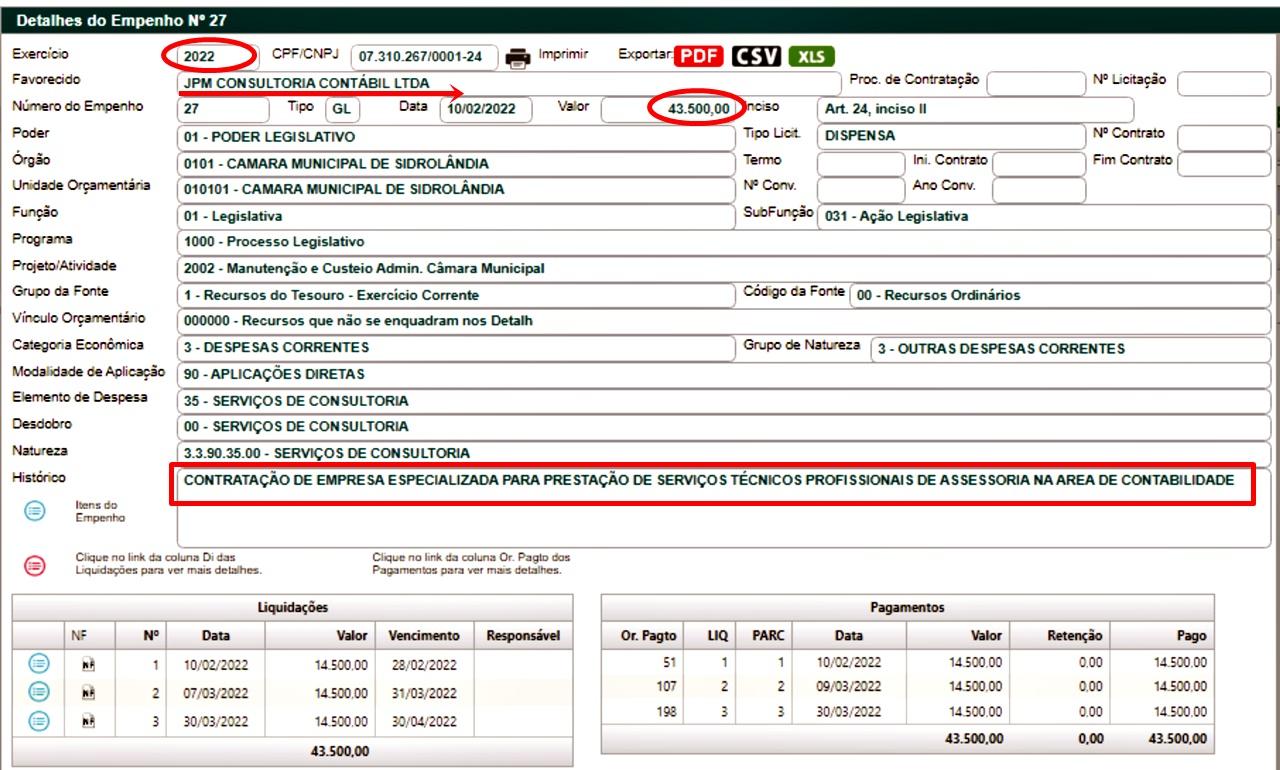View NF document for liquidação 3
The image size is (1280, 770).
coord(88,721)
